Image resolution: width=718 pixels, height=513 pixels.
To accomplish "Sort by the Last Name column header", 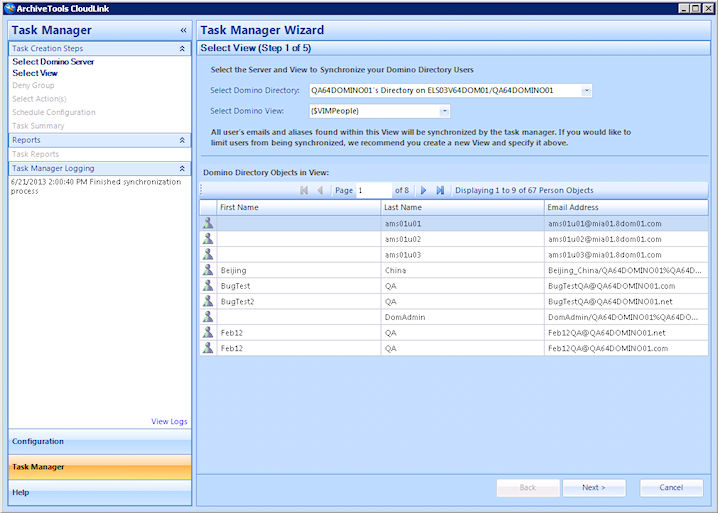I will point(462,207).
